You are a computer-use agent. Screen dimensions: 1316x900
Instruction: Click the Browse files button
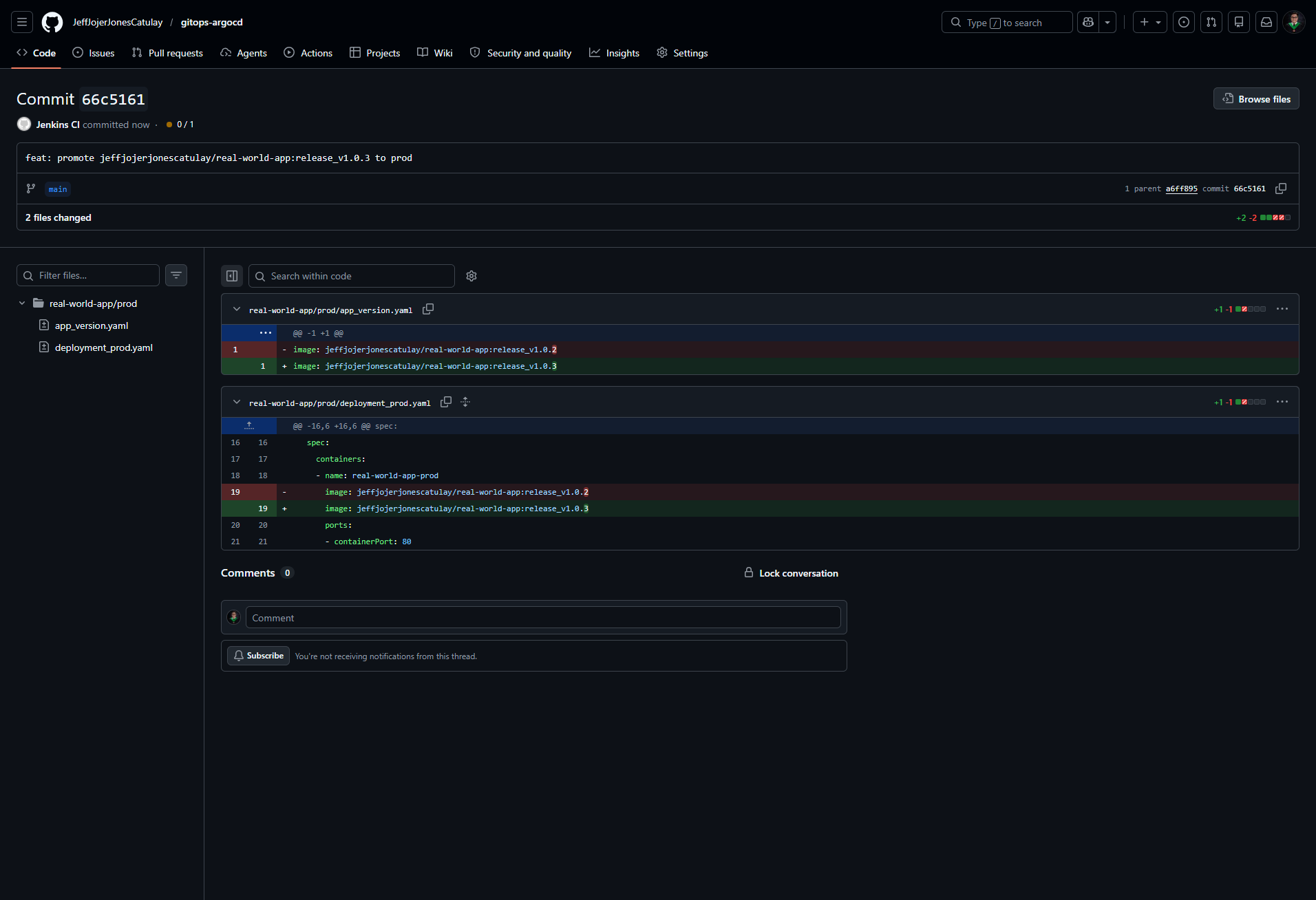[1256, 99]
